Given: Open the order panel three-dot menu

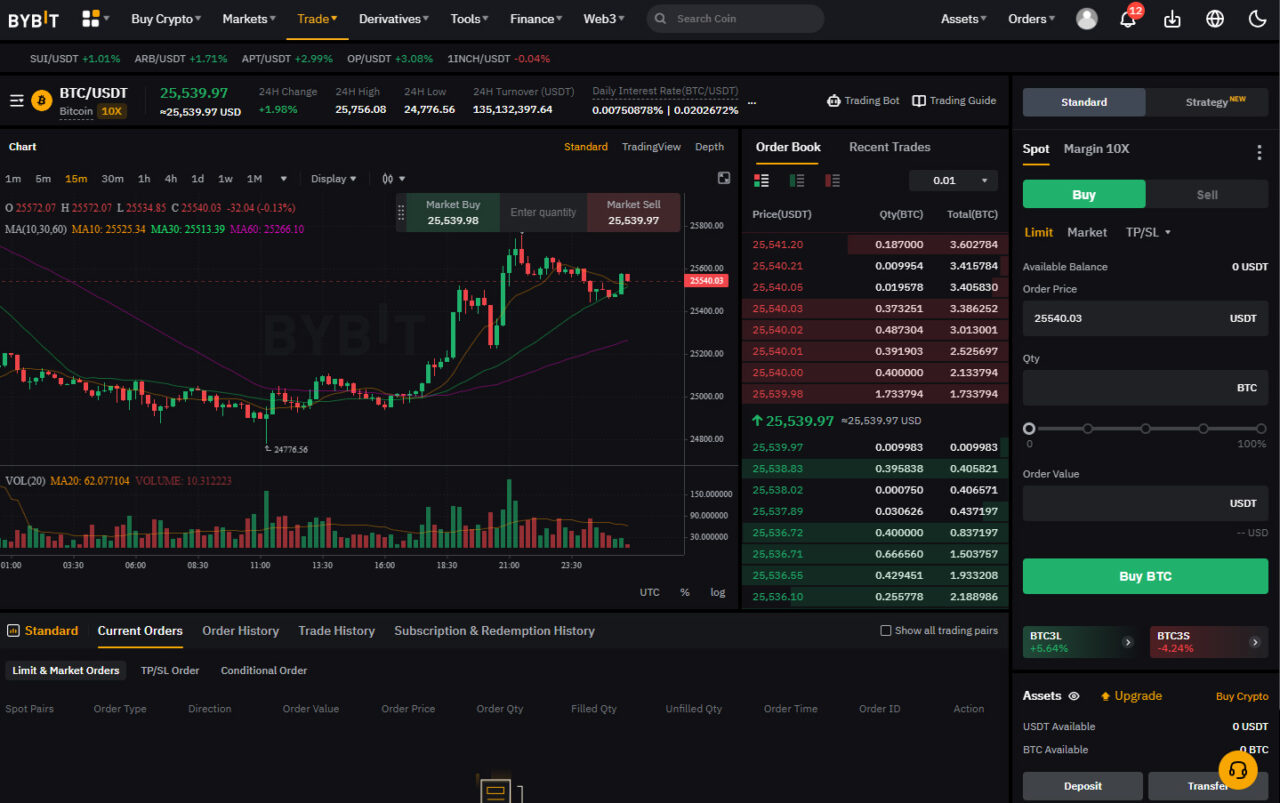Looking at the screenshot, I should [x=1259, y=152].
